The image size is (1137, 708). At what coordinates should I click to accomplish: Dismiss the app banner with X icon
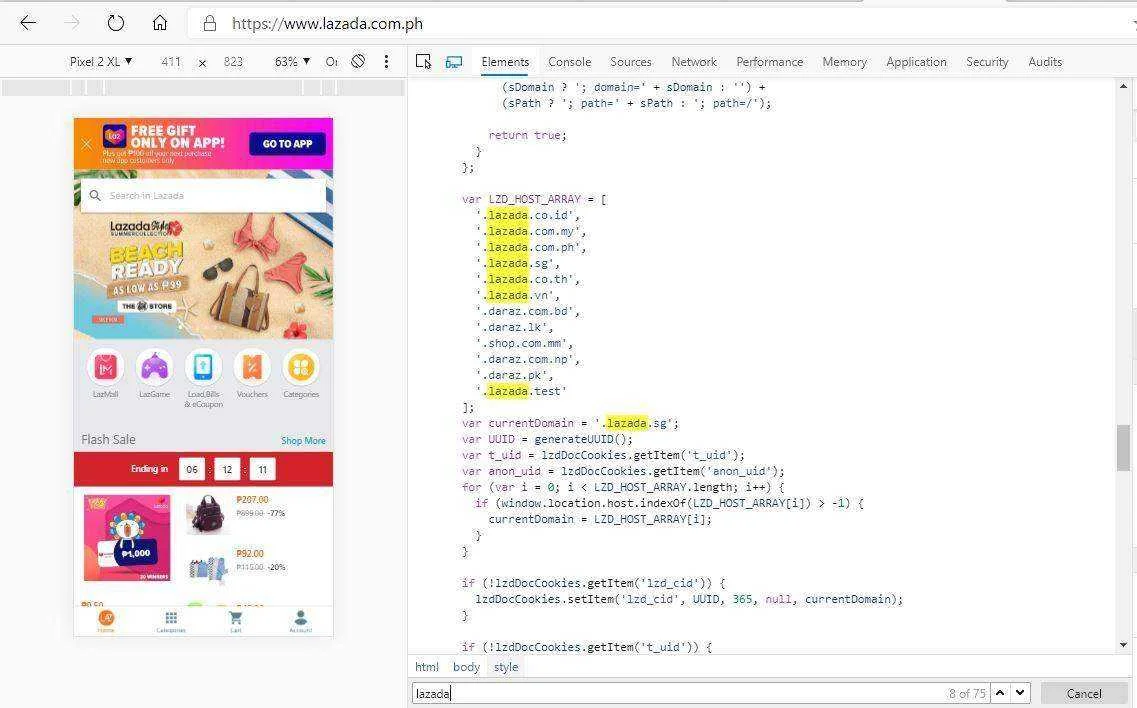87,144
